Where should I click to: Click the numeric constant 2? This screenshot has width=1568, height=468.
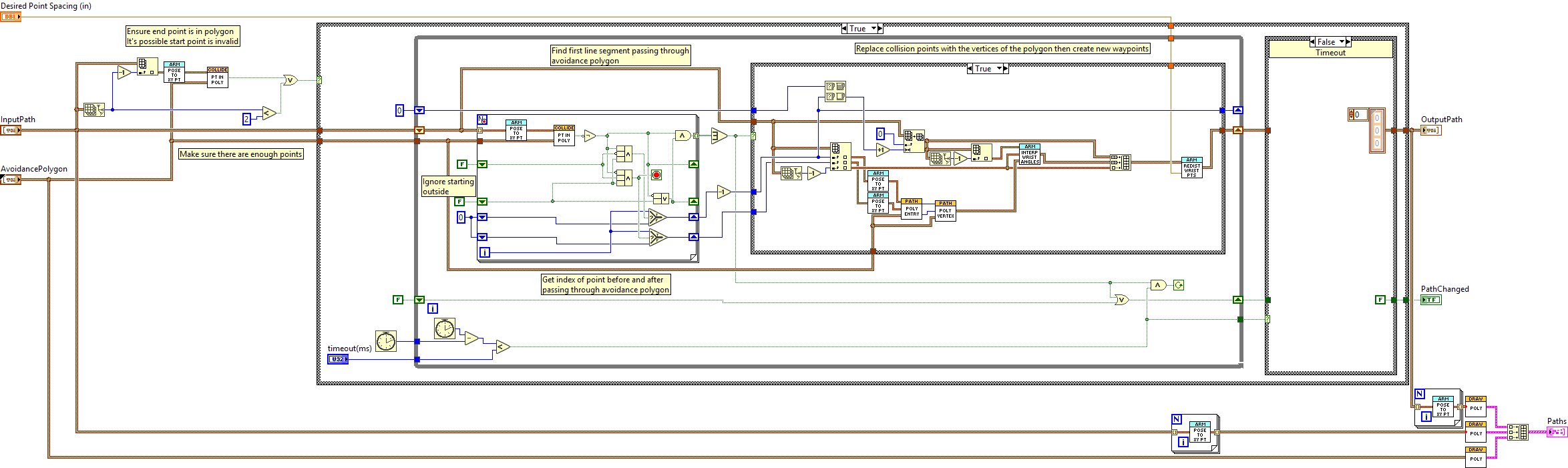[246, 119]
